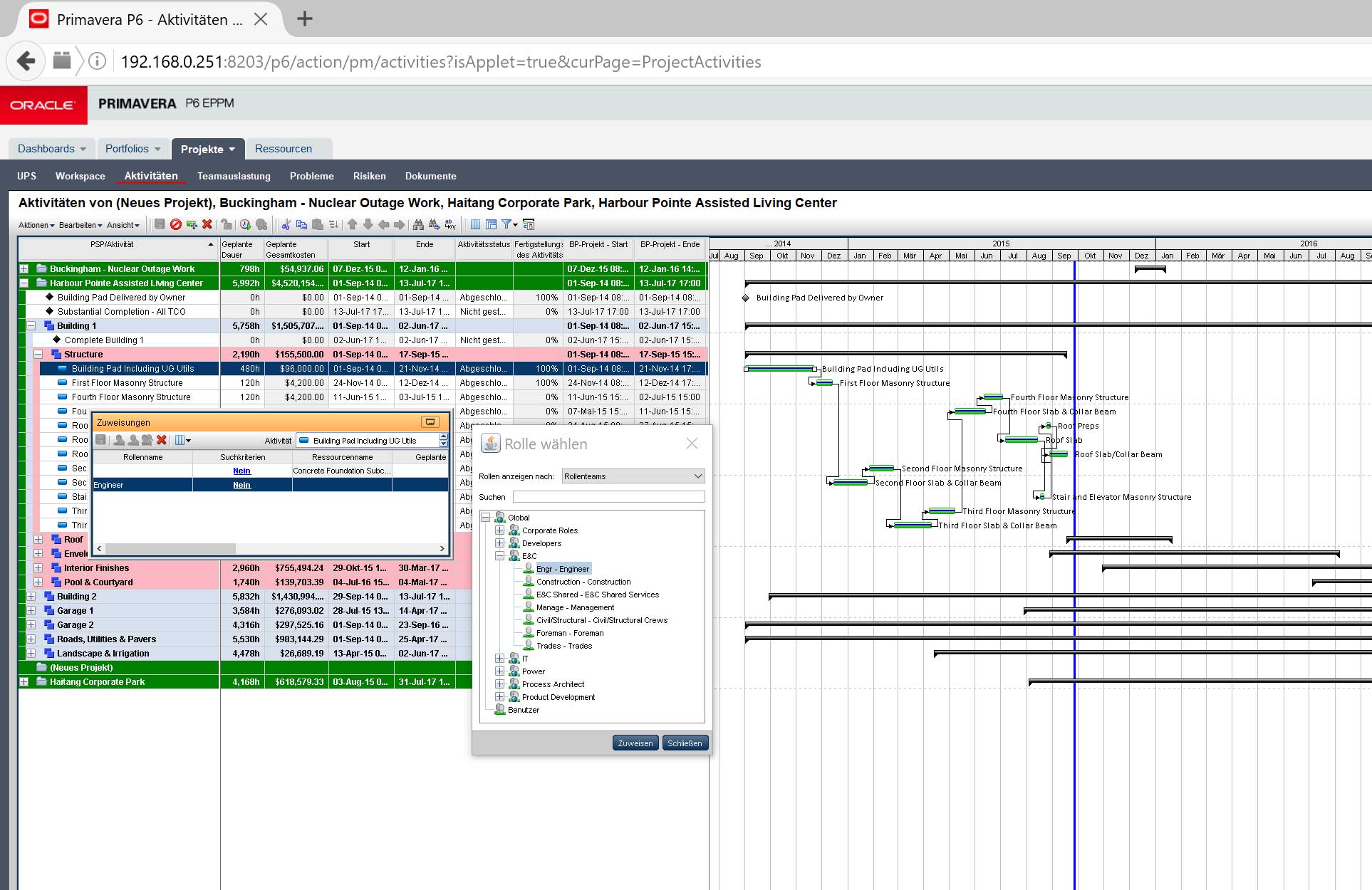Close the Rolle wählen dialog

pyautogui.click(x=692, y=443)
